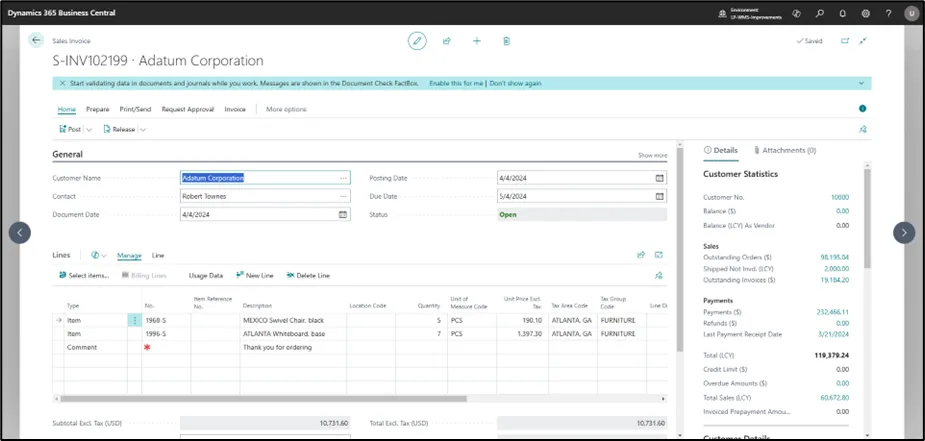Click the trash delete icon
The image size is (925, 441).
(x=506, y=41)
